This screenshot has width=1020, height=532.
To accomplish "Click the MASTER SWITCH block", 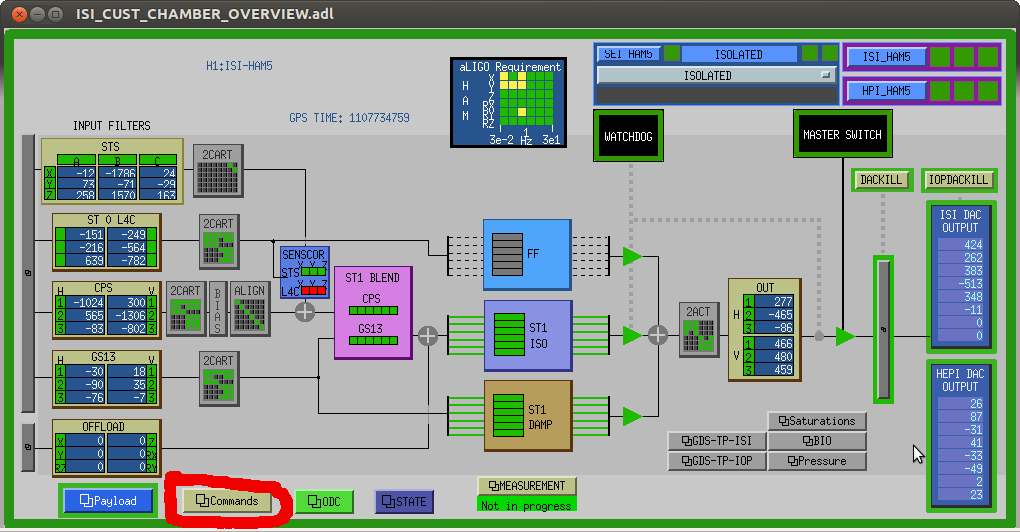I will tap(842, 134).
